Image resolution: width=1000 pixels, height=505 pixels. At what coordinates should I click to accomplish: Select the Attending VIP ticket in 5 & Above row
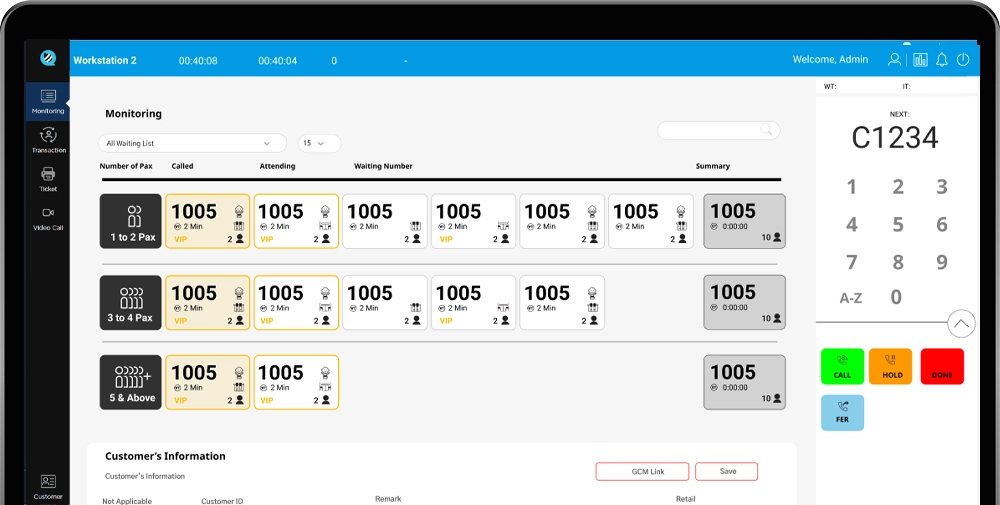pos(296,382)
